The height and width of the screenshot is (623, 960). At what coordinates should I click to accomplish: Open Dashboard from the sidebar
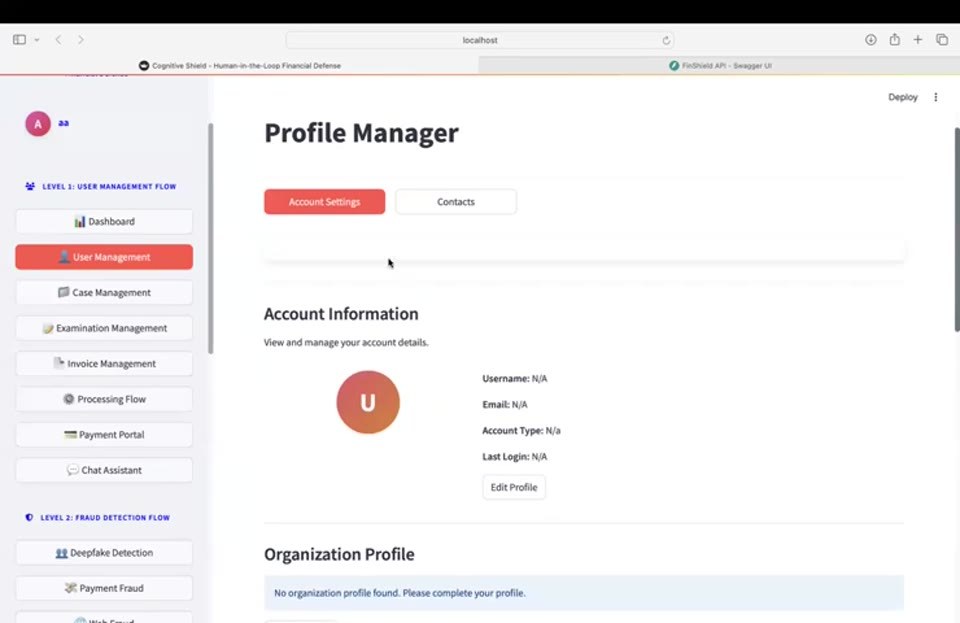click(x=104, y=222)
